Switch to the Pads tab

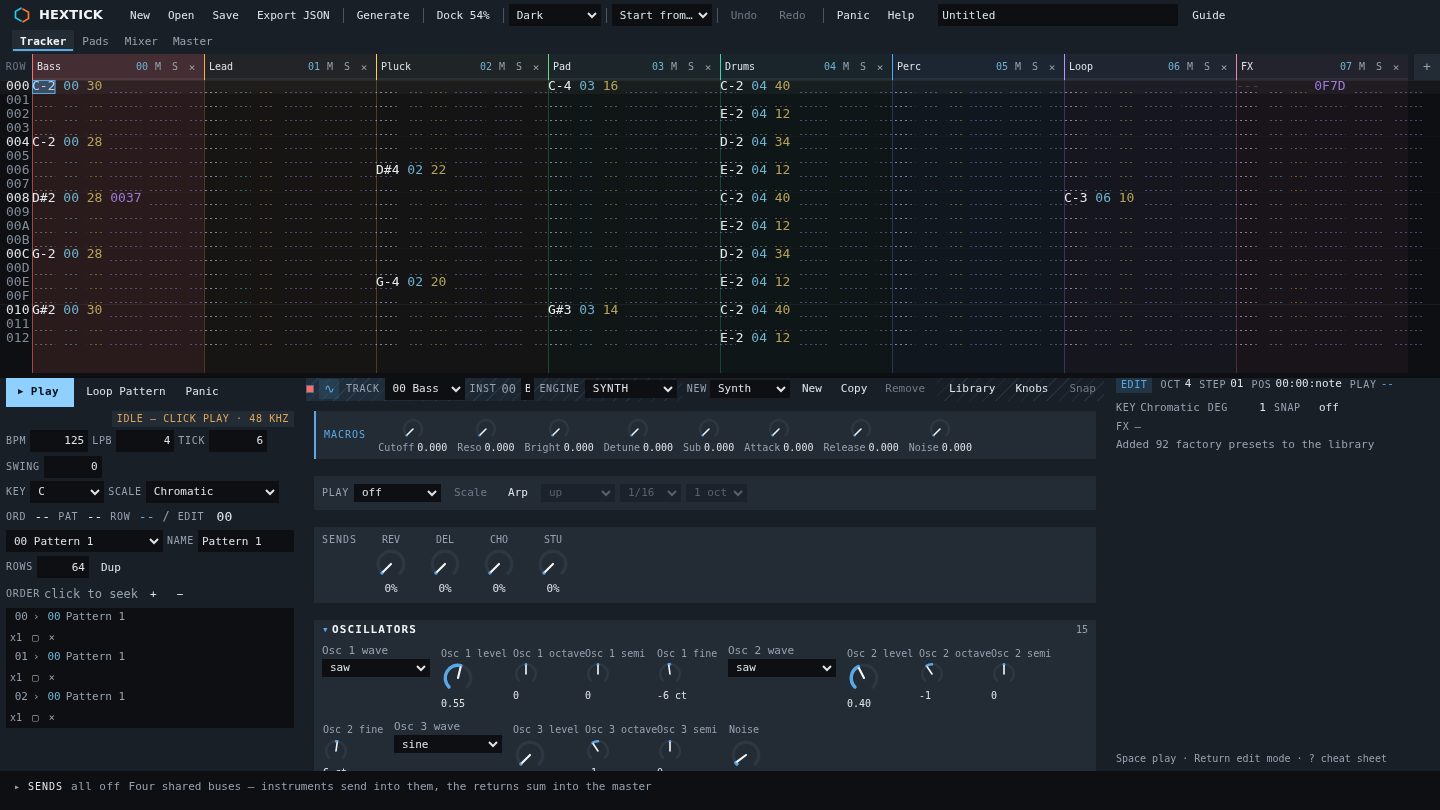click(95, 41)
